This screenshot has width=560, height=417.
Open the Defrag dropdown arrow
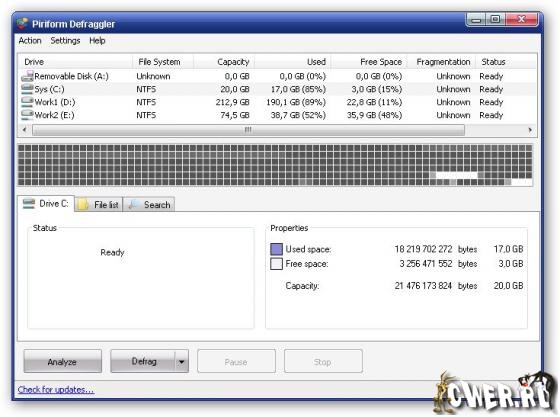pyautogui.click(x=182, y=362)
